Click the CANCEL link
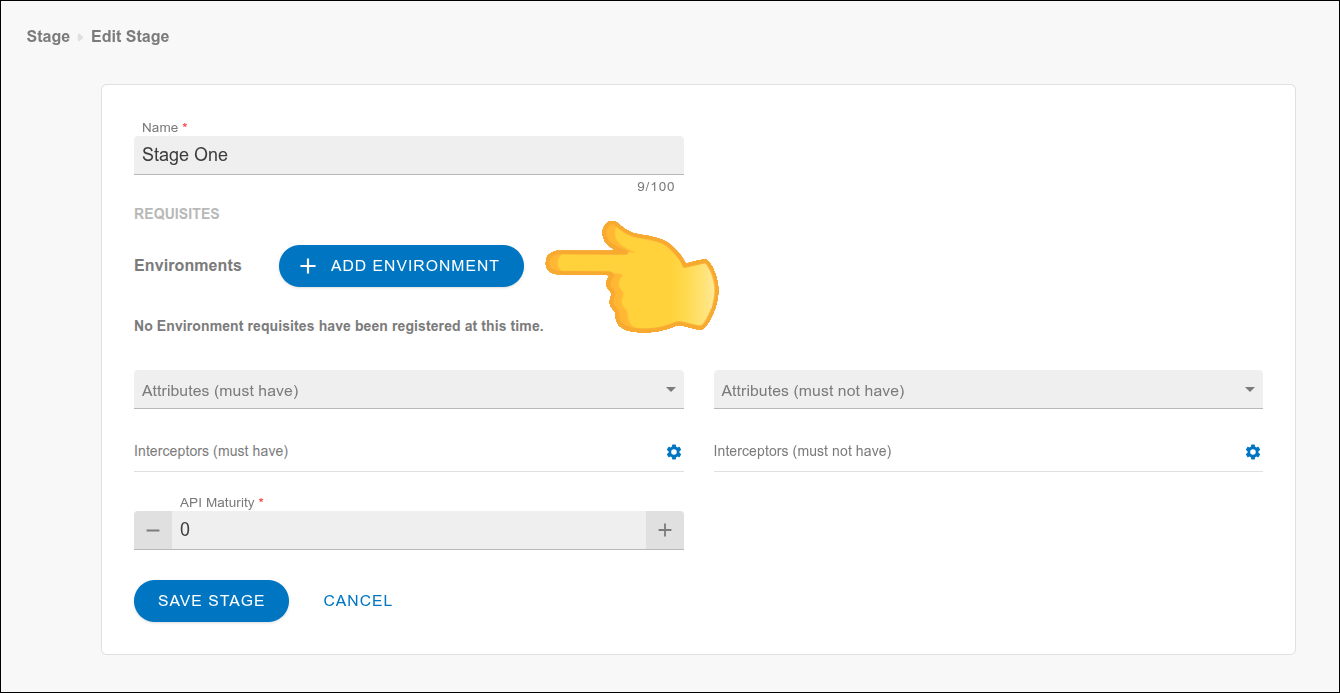Screen dimensions: 1340x693 point(357,601)
